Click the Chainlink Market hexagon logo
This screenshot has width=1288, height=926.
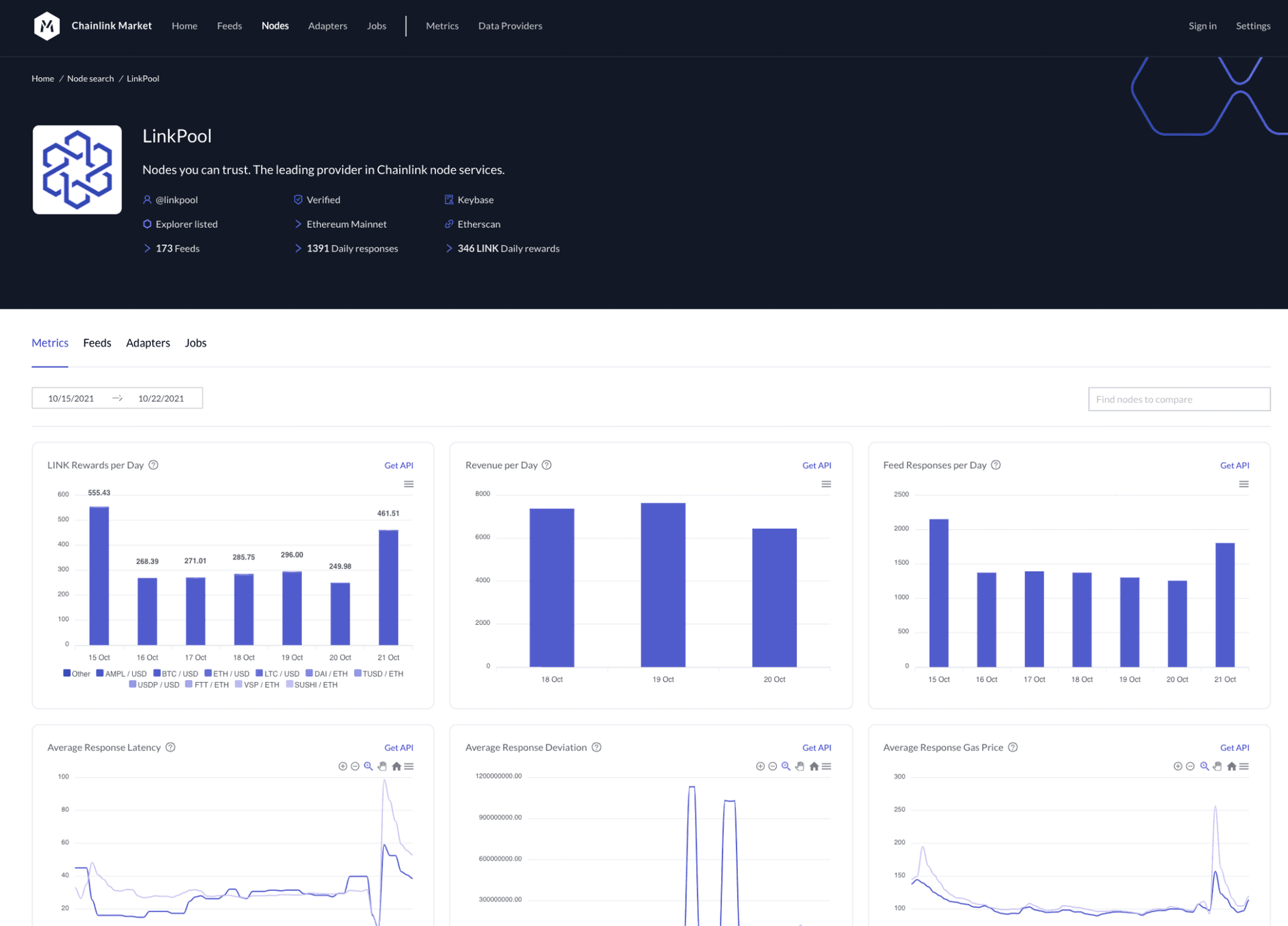[x=47, y=25]
